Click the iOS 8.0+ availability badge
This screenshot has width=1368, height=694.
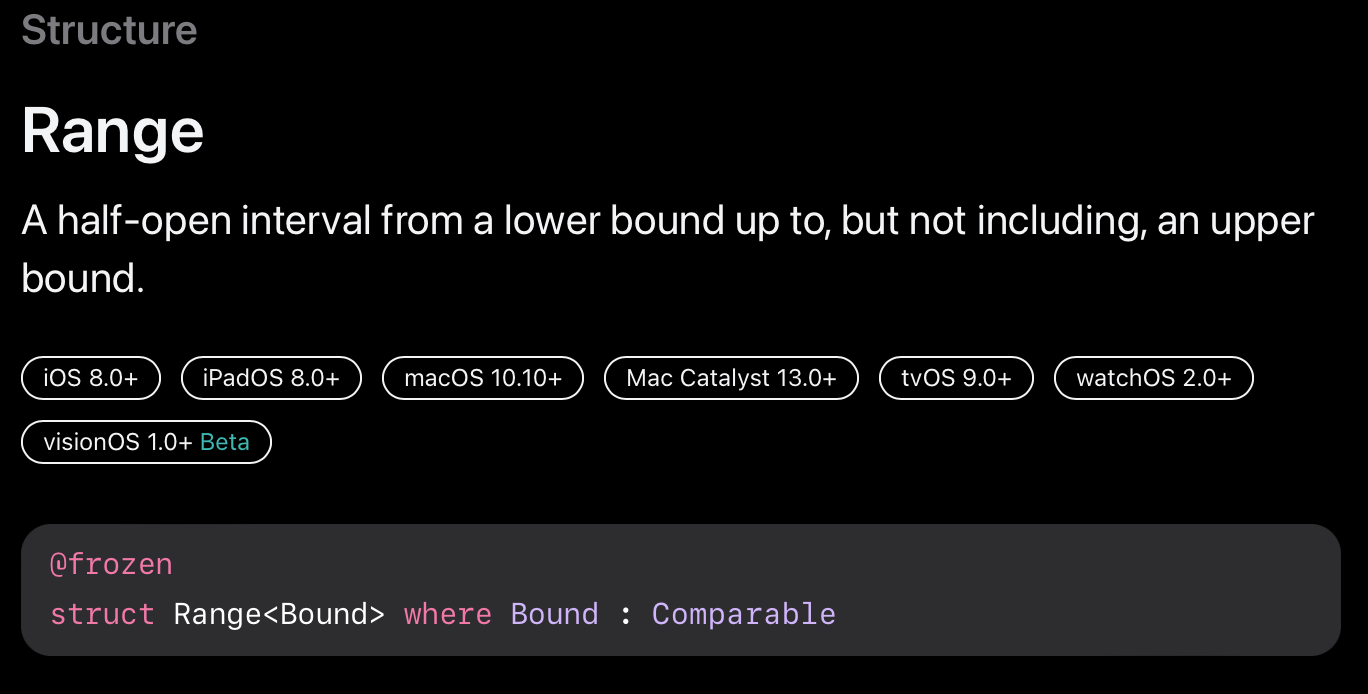pos(91,378)
